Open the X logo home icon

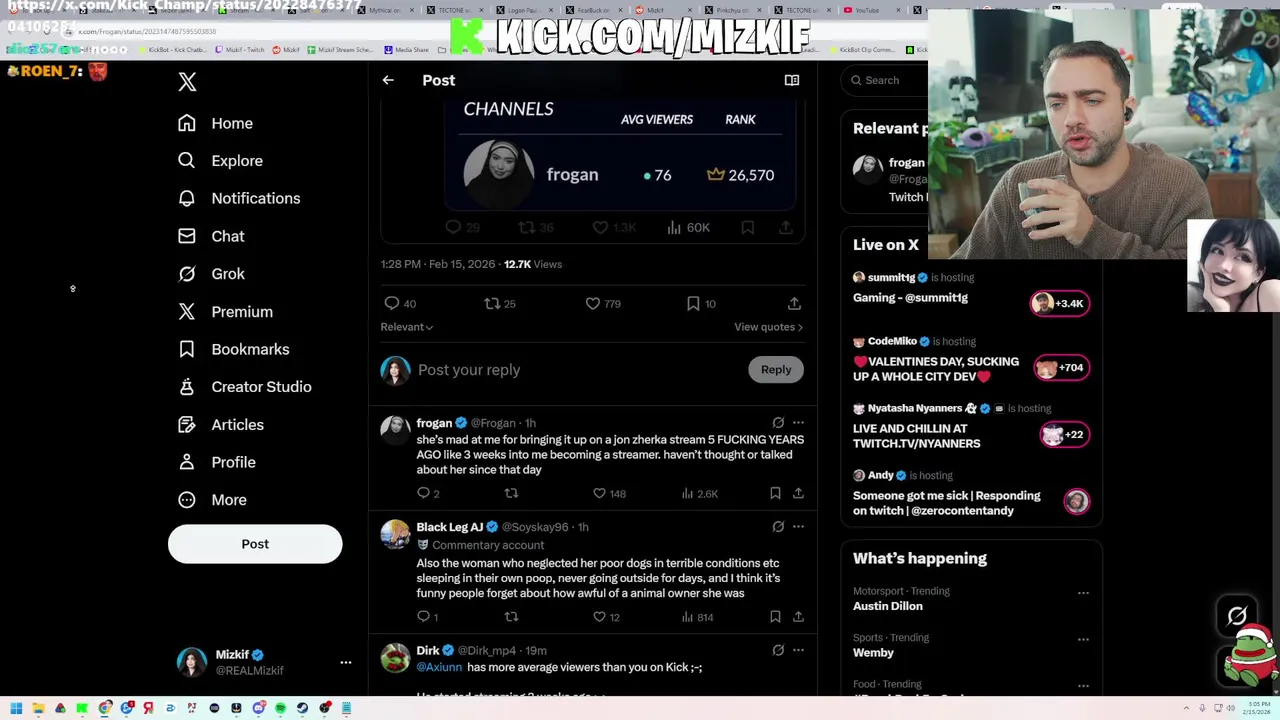(187, 82)
